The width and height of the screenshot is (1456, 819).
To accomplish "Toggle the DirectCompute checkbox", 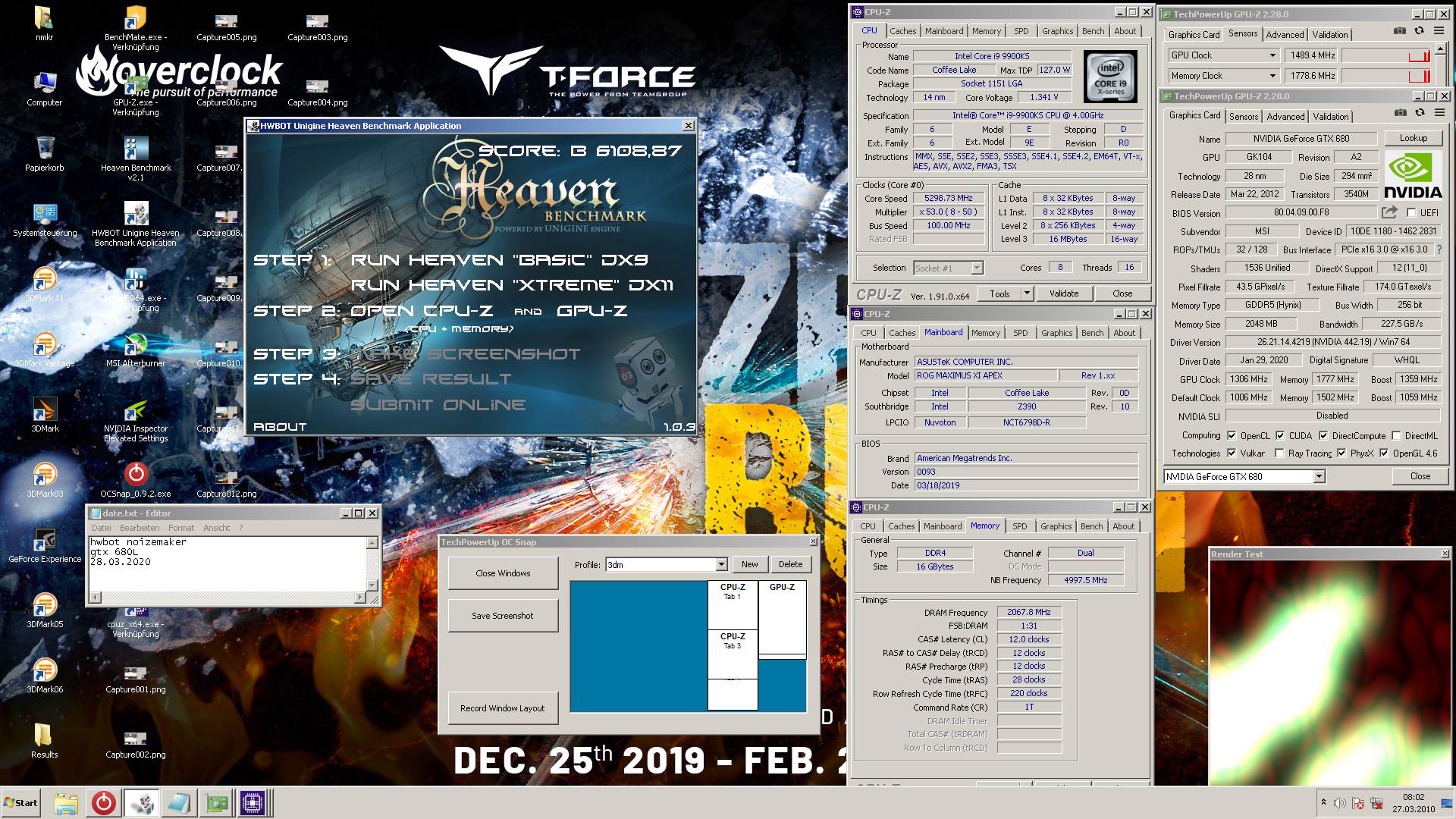I will pyautogui.click(x=1323, y=435).
